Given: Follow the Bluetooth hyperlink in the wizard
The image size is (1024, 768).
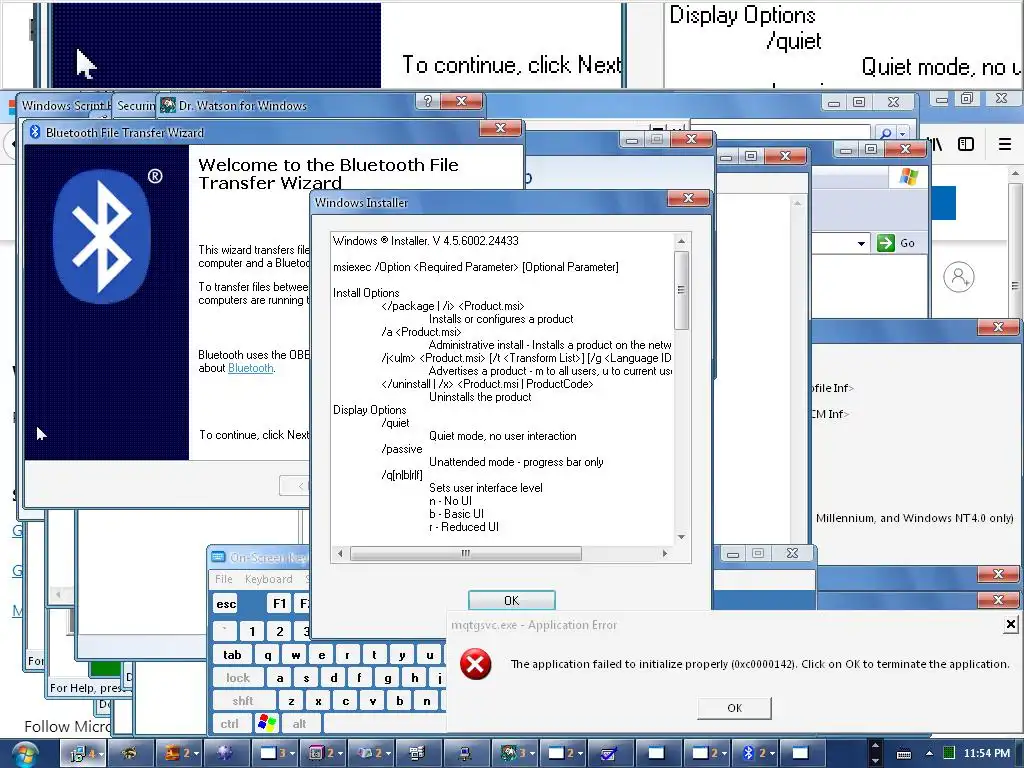Looking at the screenshot, I should (x=250, y=368).
